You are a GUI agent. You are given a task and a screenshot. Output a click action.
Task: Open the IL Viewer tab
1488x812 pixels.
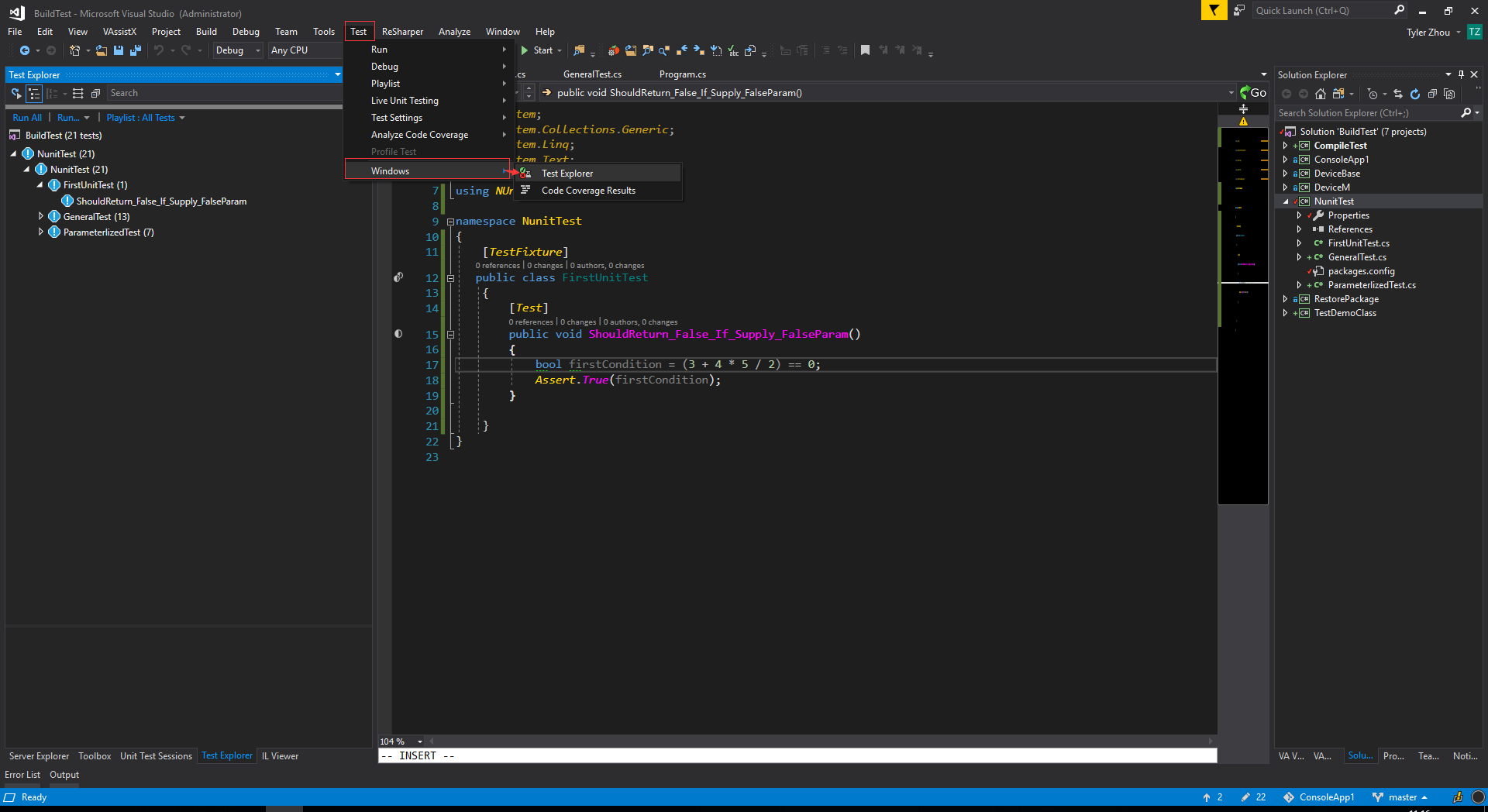coord(280,756)
